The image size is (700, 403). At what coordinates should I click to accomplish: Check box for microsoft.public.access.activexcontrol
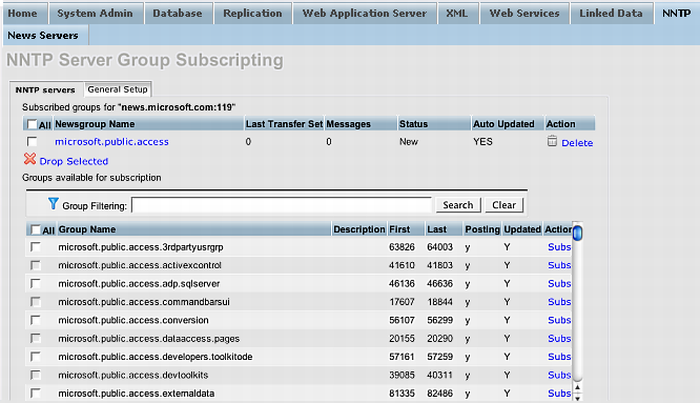[35, 265]
